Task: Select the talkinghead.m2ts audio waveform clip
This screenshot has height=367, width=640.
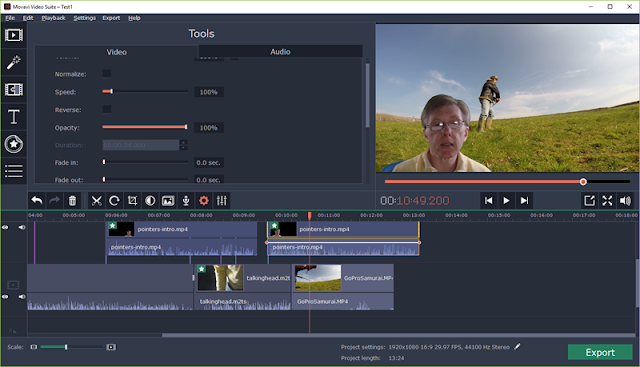Action: coord(242,302)
